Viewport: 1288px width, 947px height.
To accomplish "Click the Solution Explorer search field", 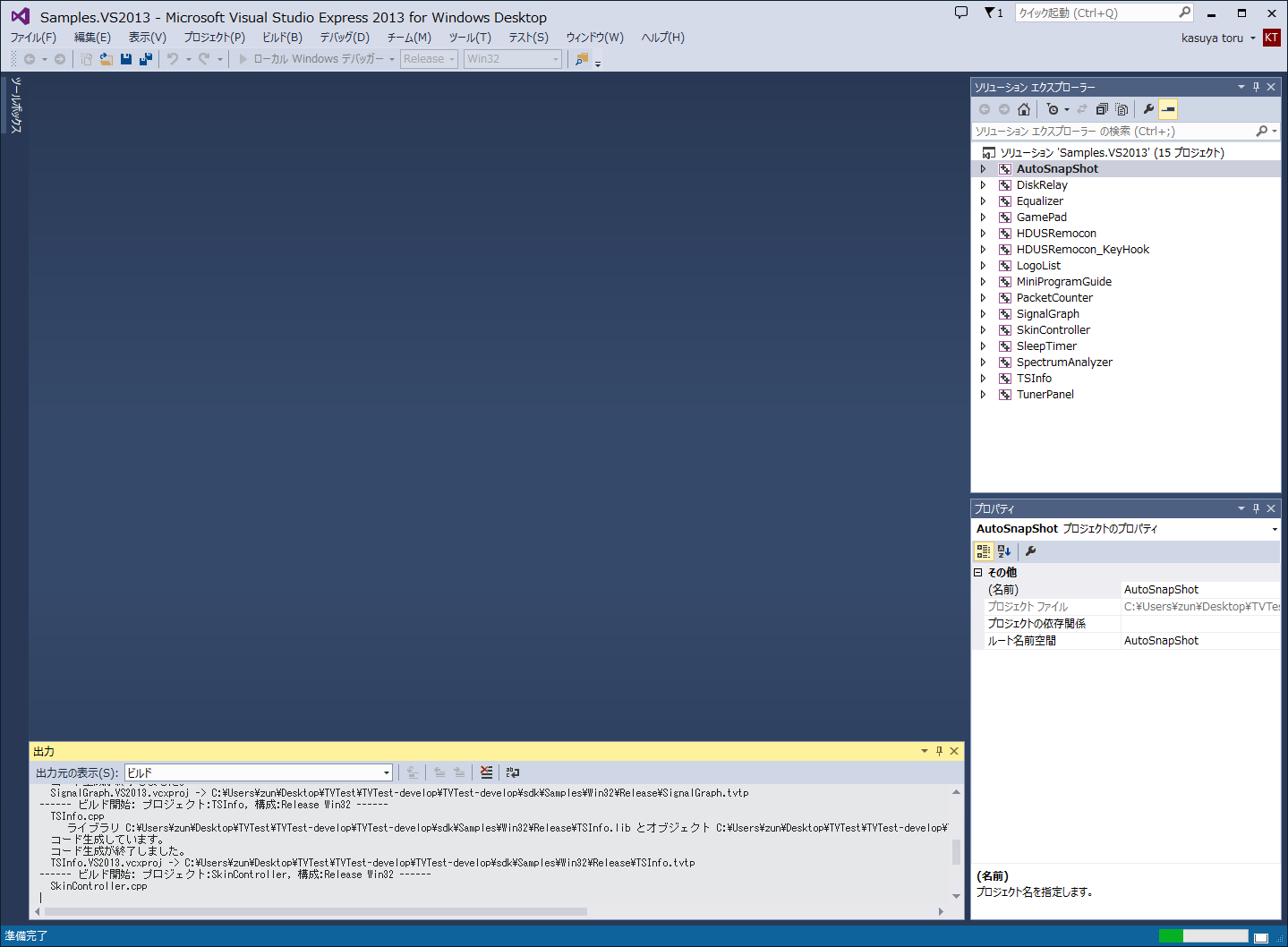I will point(1112,132).
